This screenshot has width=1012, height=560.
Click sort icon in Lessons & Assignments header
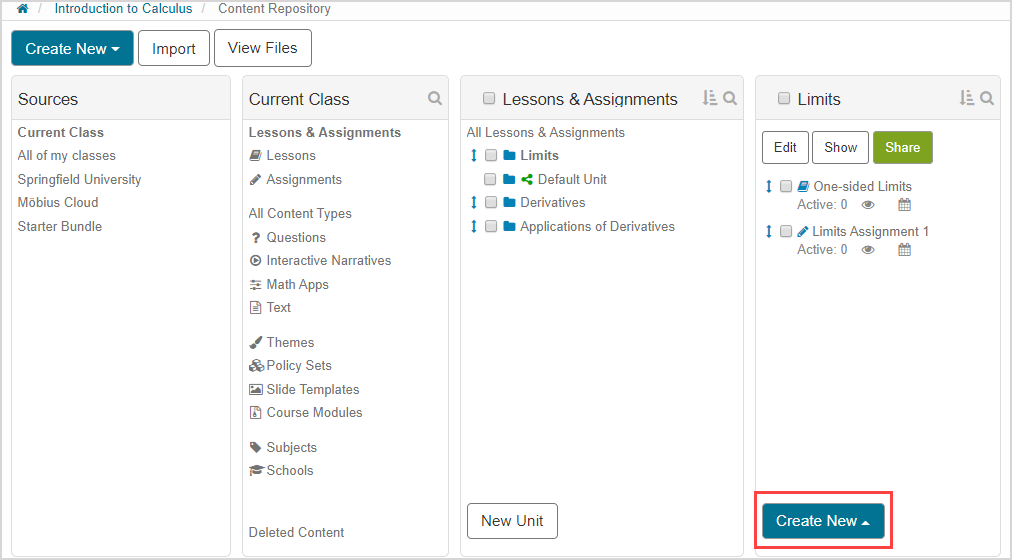coord(709,98)
